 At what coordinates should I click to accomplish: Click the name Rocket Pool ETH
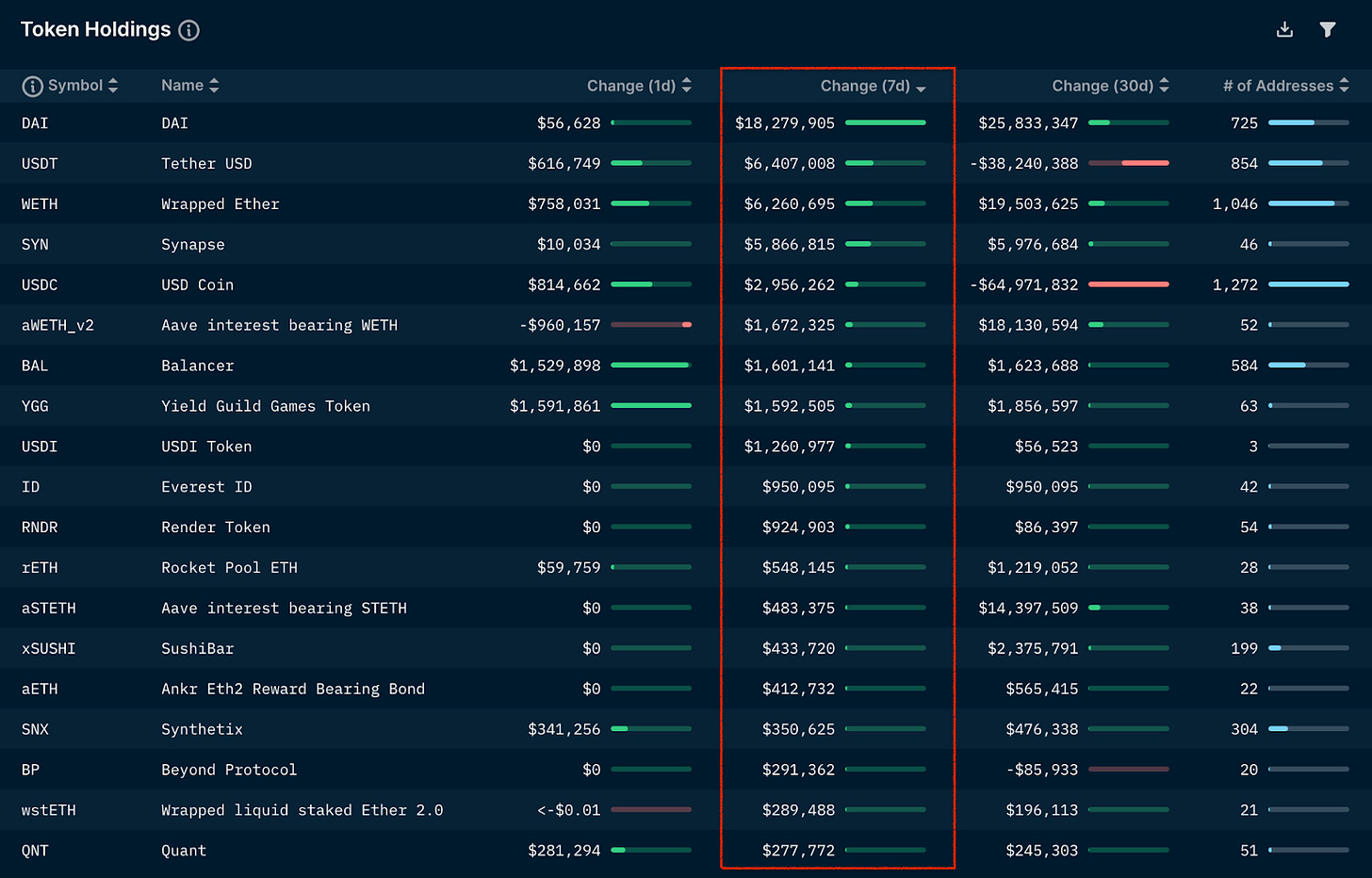[230, 569]
